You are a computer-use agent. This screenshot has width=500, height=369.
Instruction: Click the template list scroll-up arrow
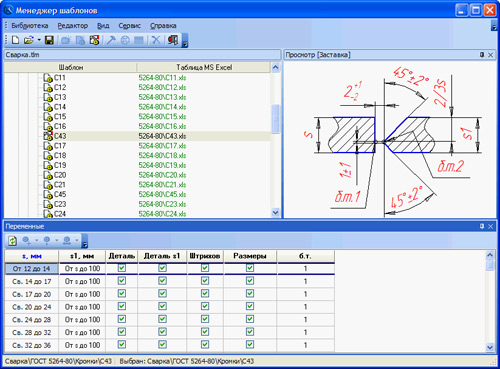coord(275,67)
